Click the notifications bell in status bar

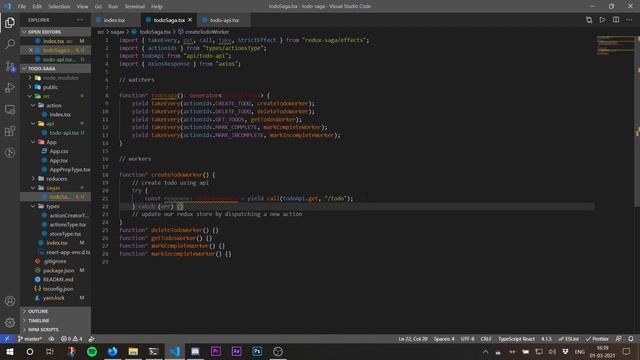tap(631, 339)
